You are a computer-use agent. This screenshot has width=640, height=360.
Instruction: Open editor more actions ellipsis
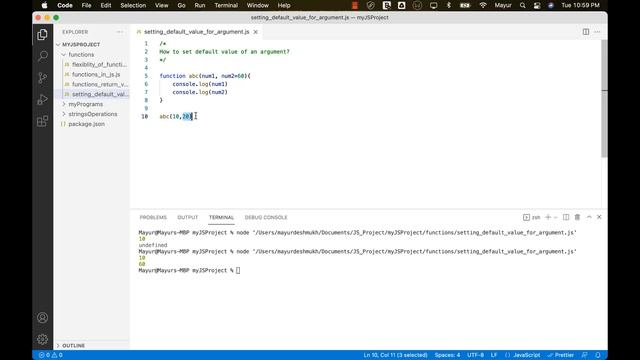coord(597,32)
